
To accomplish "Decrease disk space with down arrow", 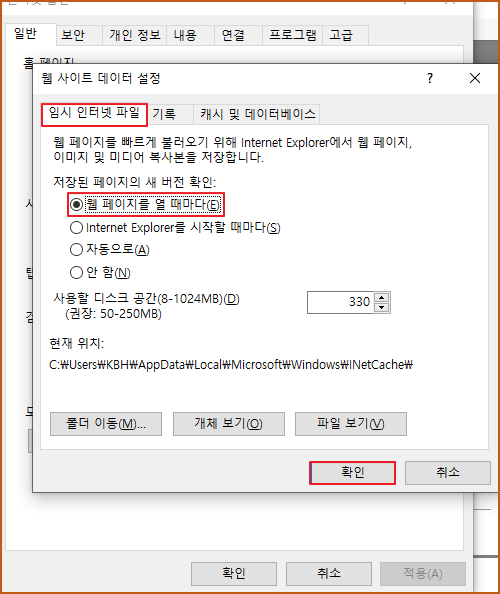I will [x=382, y=308].
